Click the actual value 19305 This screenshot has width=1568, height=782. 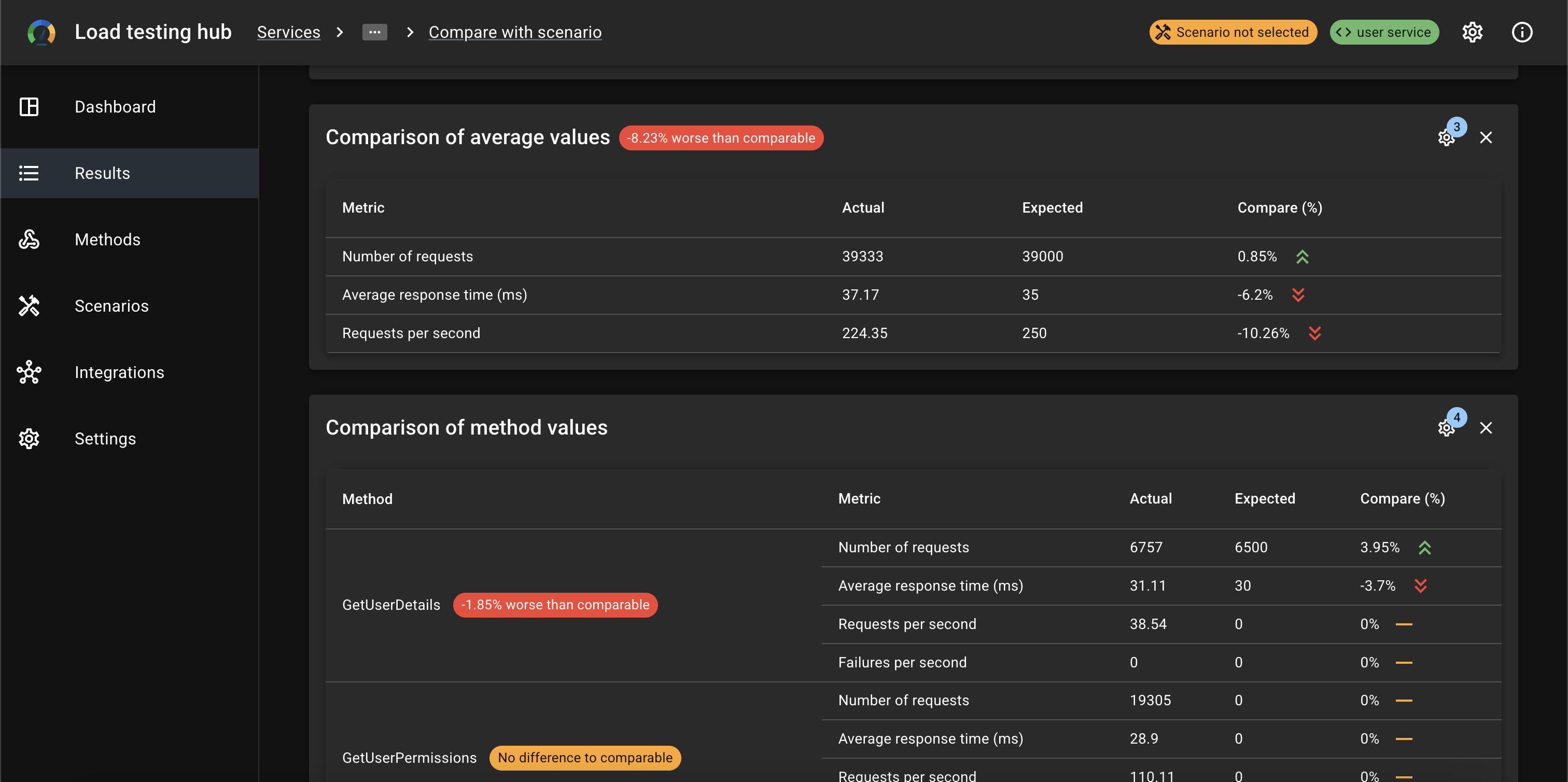pos(1150,700)
